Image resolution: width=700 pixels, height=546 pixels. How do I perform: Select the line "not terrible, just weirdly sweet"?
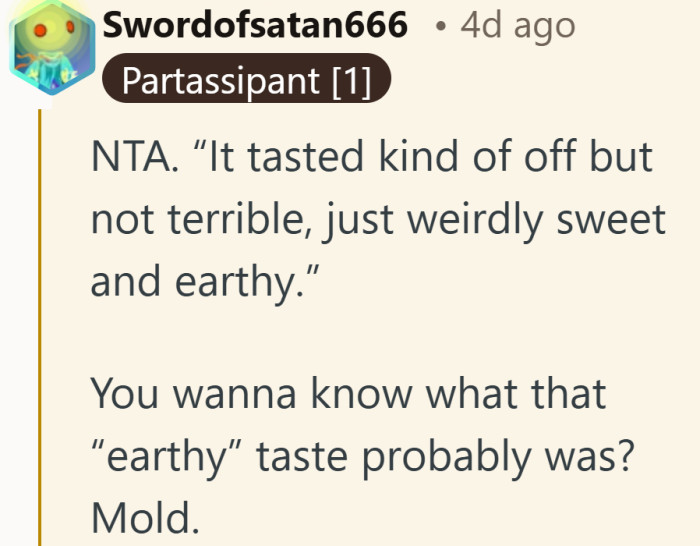pyautogui.click(x=379, y=220)
